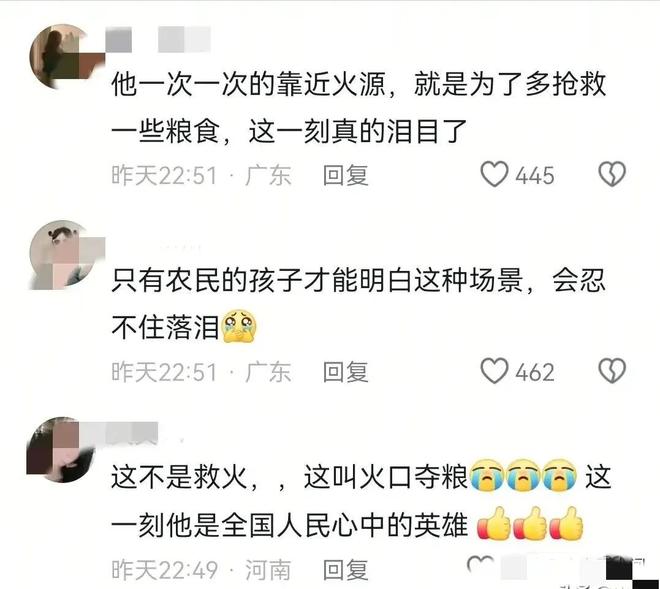Reply to the first Guangdong comment
The height and width of the screenshot is (589, 660).
pos(346,175)
